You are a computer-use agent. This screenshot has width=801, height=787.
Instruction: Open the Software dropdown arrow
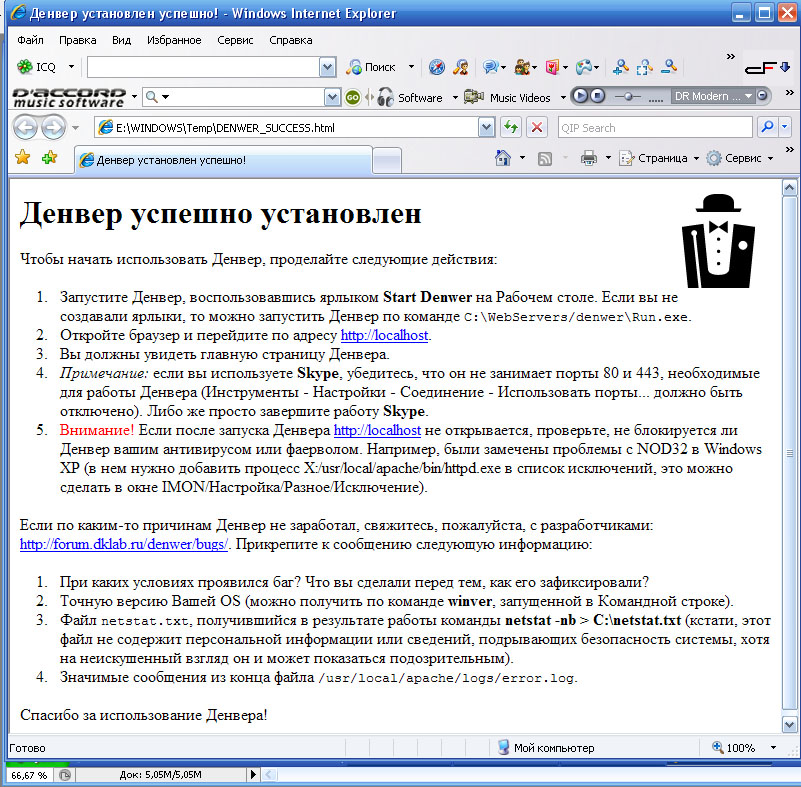pos(455,97)
